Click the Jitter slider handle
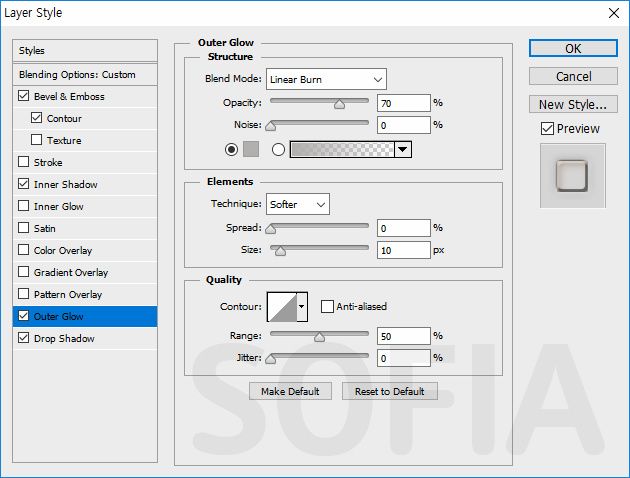630x478 pixels. [x=271, y=359]
